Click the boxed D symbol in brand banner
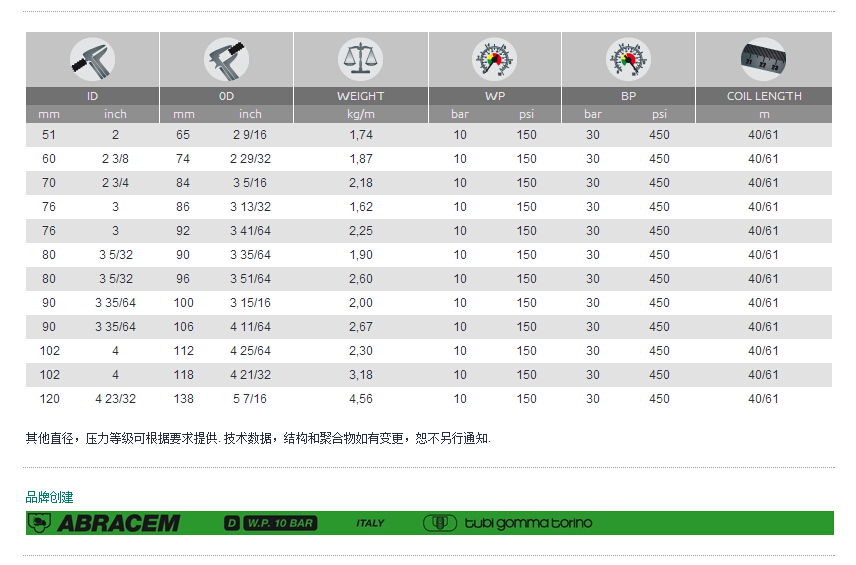Image resolution: width=856 pixels, height=565 pixels. pyautogui.click(x=232, y=523)
